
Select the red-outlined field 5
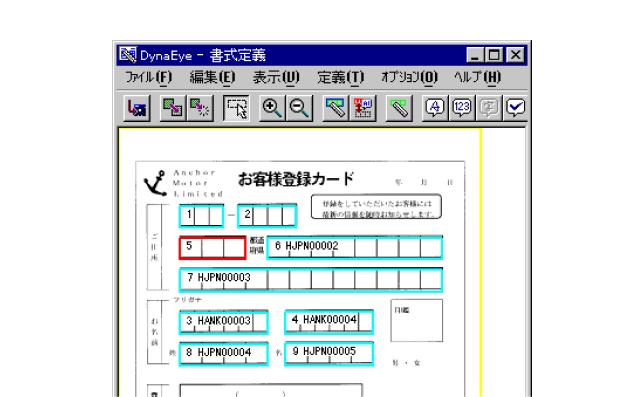tap(212, 248)
